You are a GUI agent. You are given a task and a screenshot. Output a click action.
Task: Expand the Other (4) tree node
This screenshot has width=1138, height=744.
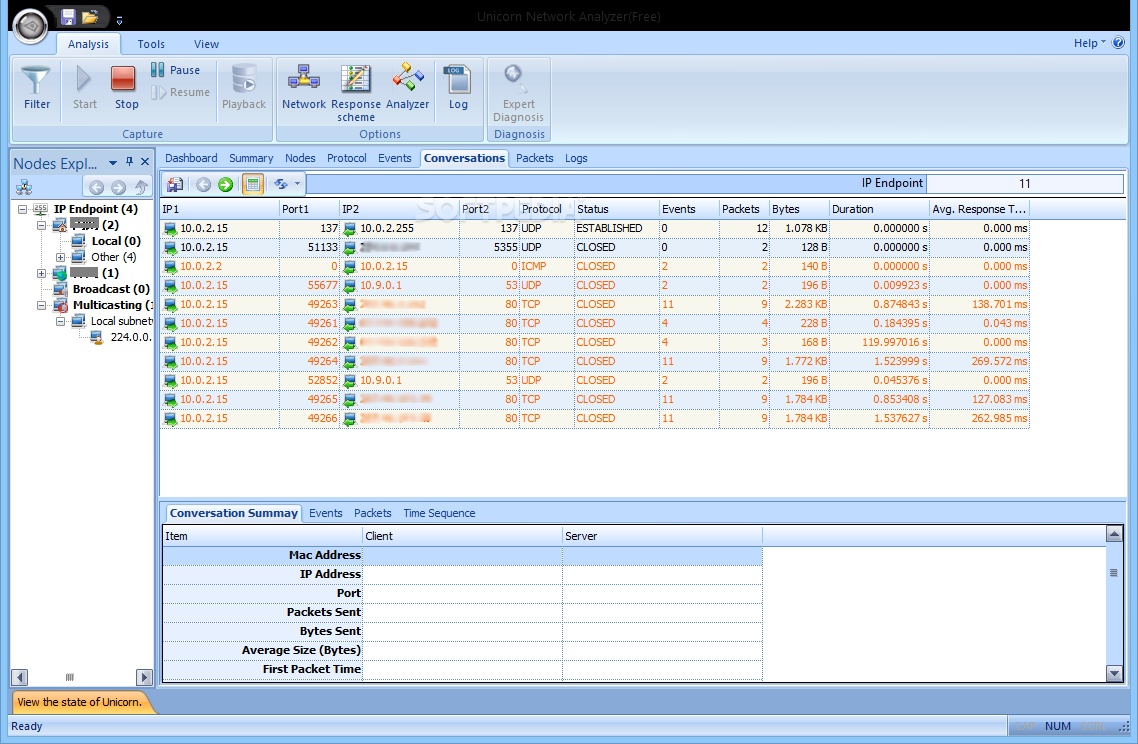[x=60, y=257]
